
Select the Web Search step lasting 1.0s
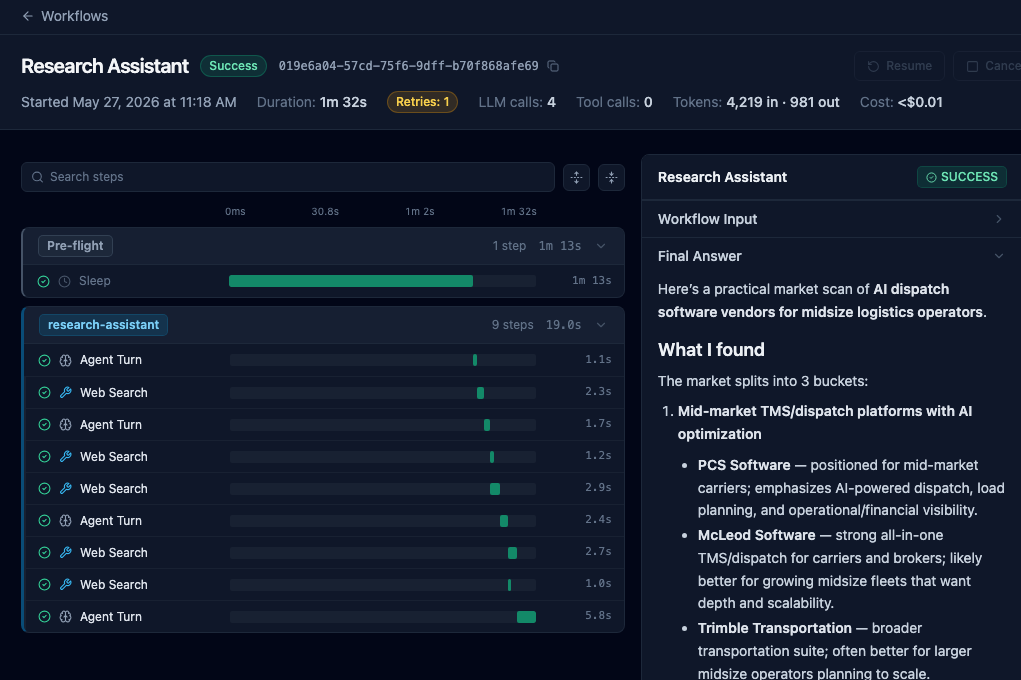(324, 584)
